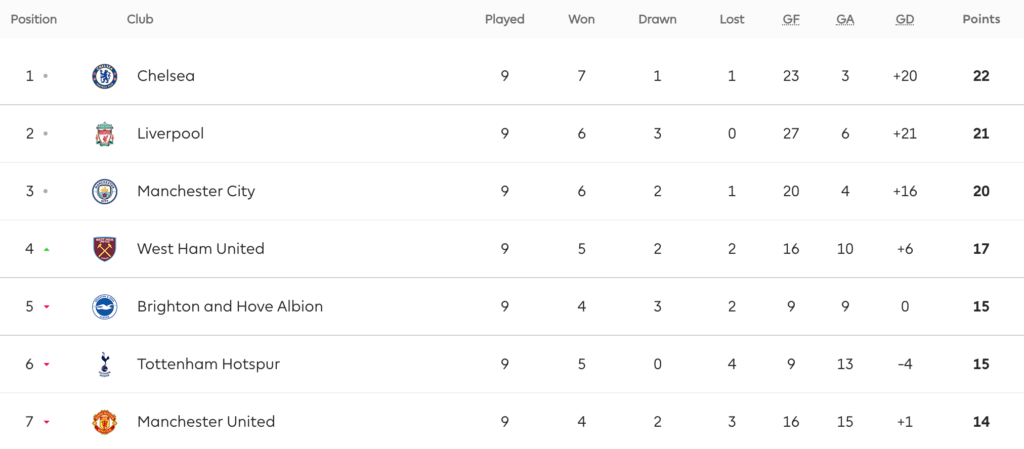Open the Tottenham Hotspur club link
The width and height of the screenshot is (1024, 449).
pyautogui.click(x=208, y=364)
